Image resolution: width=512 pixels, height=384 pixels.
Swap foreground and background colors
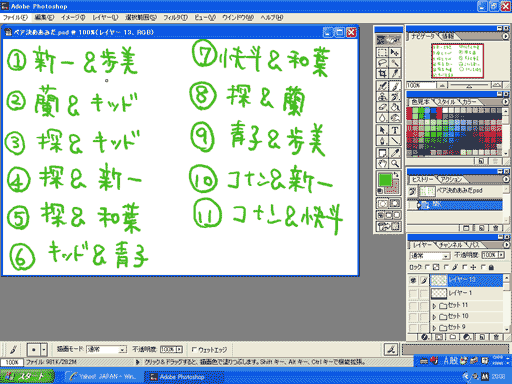pos(396,175)
